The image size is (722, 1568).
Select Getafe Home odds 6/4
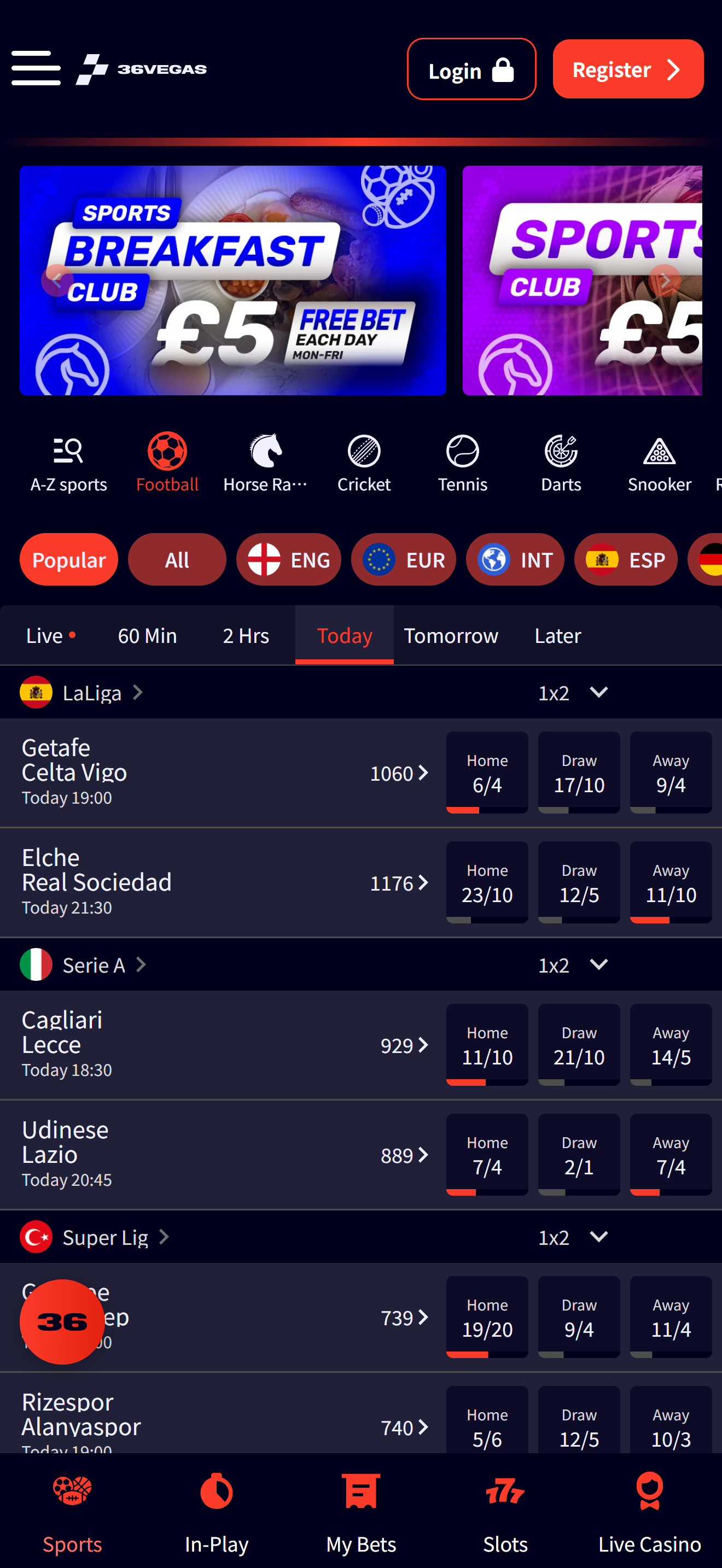point(487,772)
